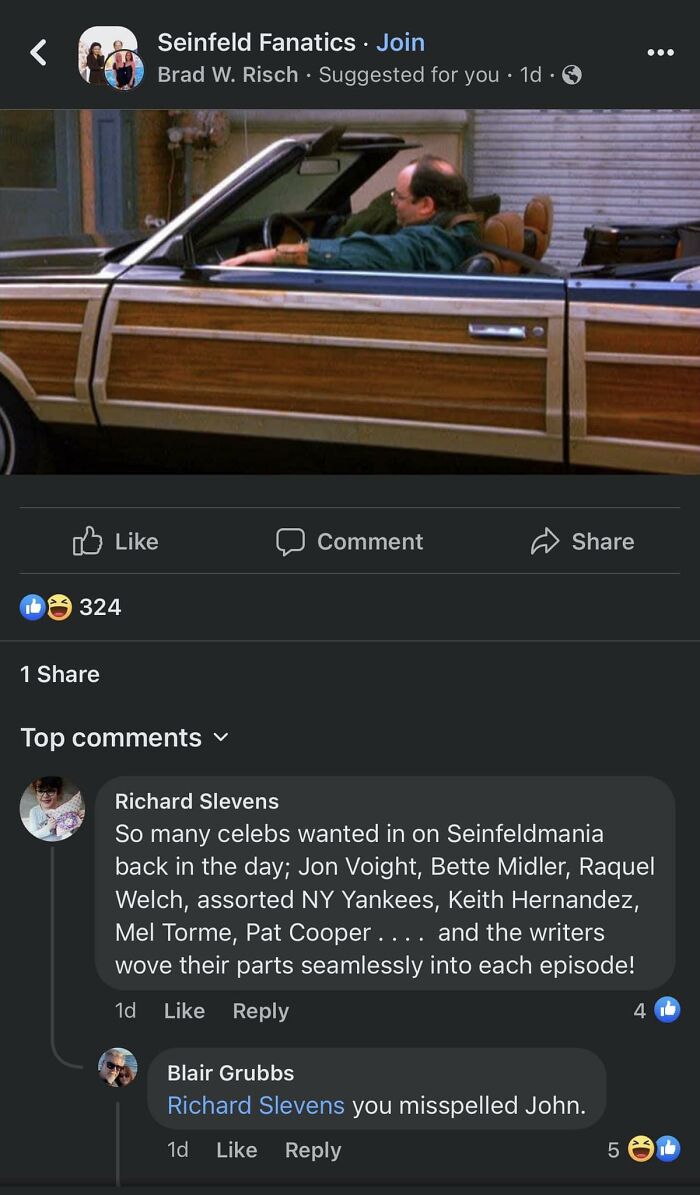Like Richard Slevens' comment
700x1195 pixels.
pyautogui.click(x=184, y=1011)
